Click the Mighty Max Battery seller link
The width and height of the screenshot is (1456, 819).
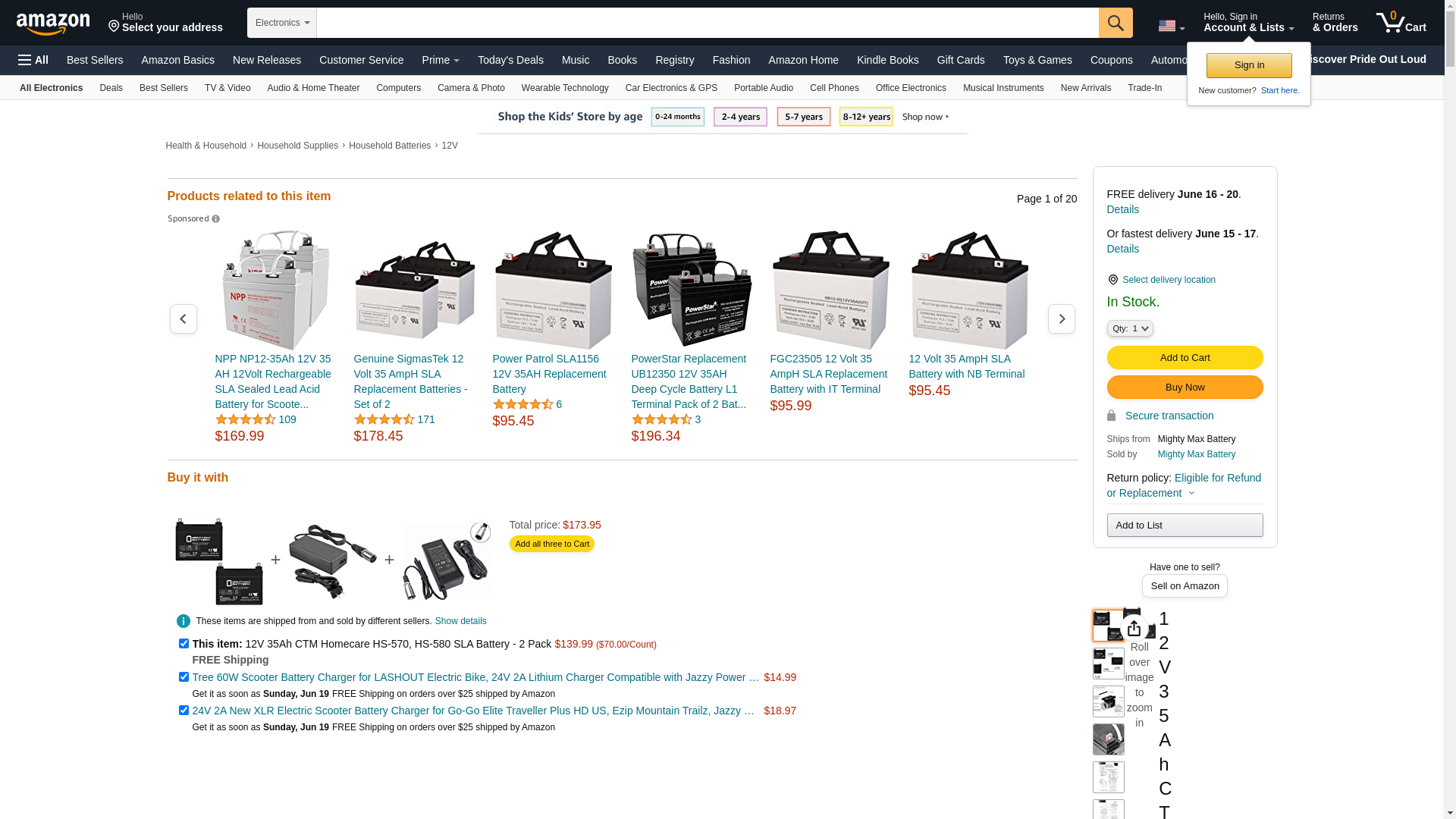click(x=1196, y=454)
